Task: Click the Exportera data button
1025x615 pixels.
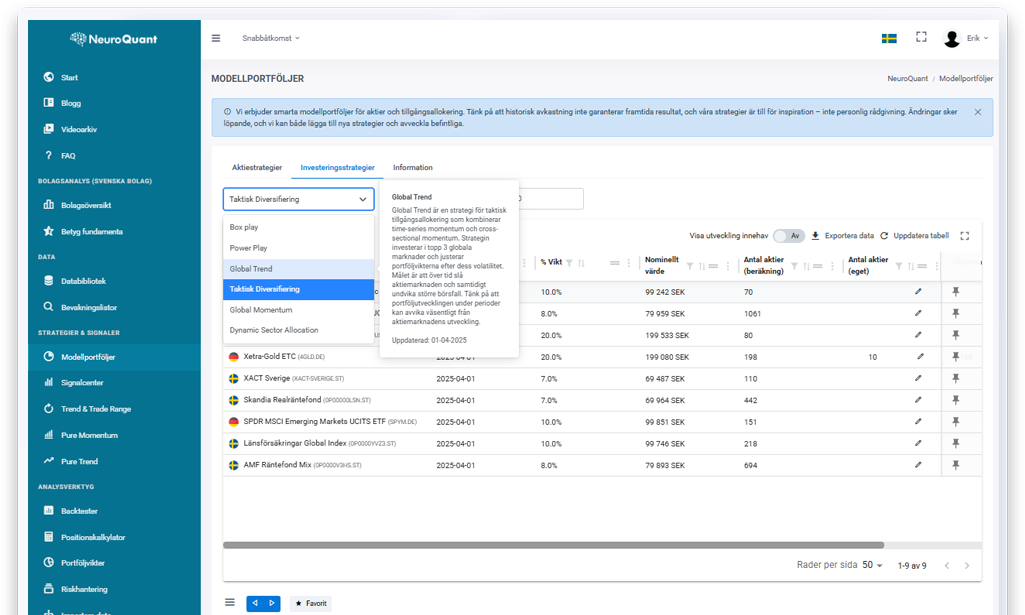Action: pos(842,236)
